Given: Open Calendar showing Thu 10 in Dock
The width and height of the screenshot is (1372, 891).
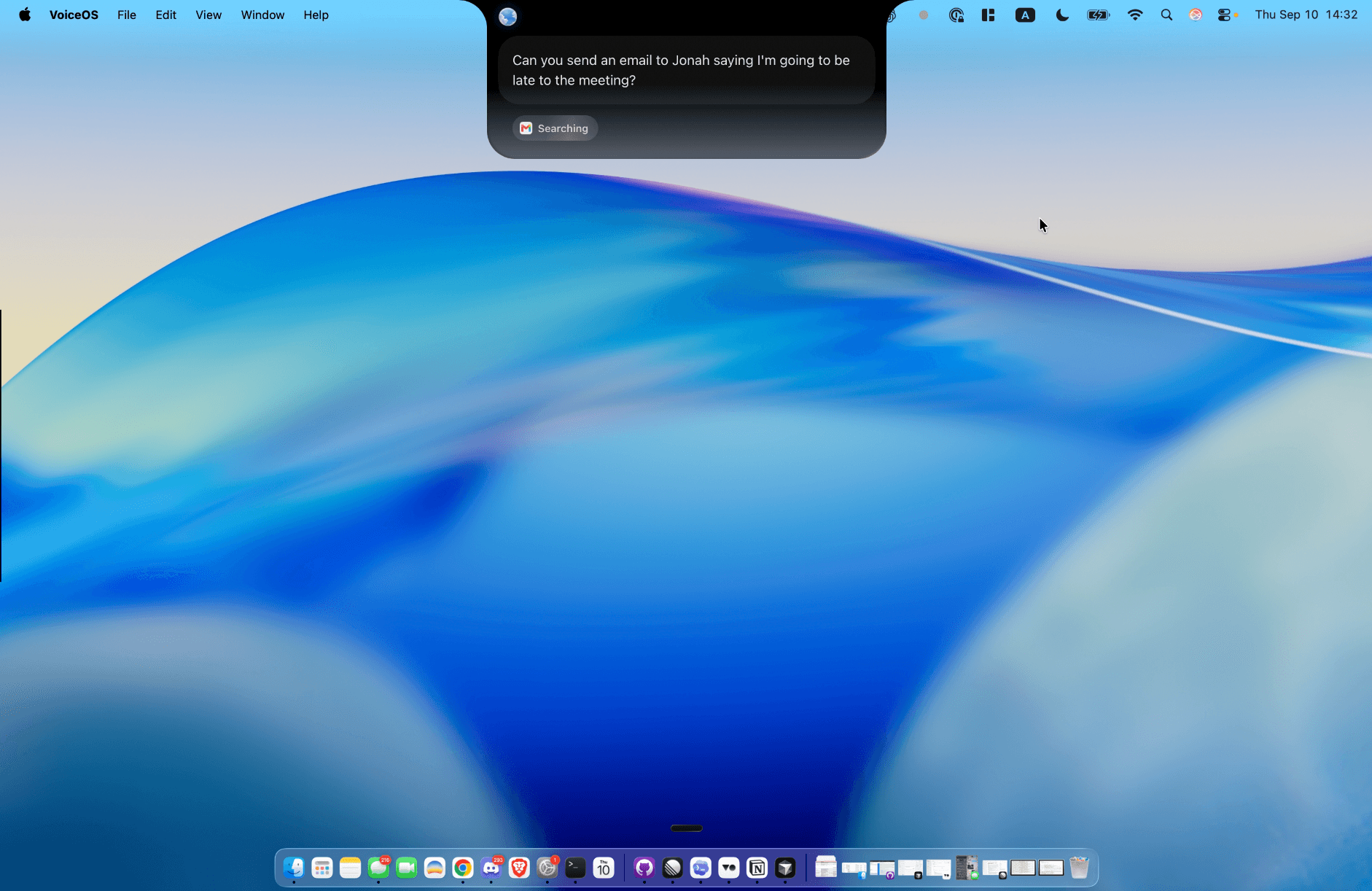Looking at the screenshot, I should coord(604,868).
